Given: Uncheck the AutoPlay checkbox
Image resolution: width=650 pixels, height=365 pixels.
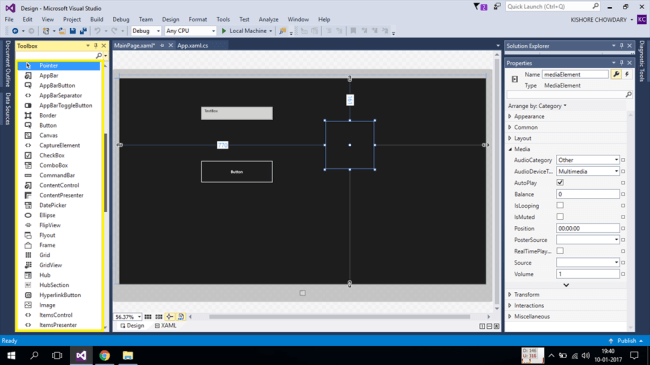Looking at the screenshot, I should tap(560, 182).
